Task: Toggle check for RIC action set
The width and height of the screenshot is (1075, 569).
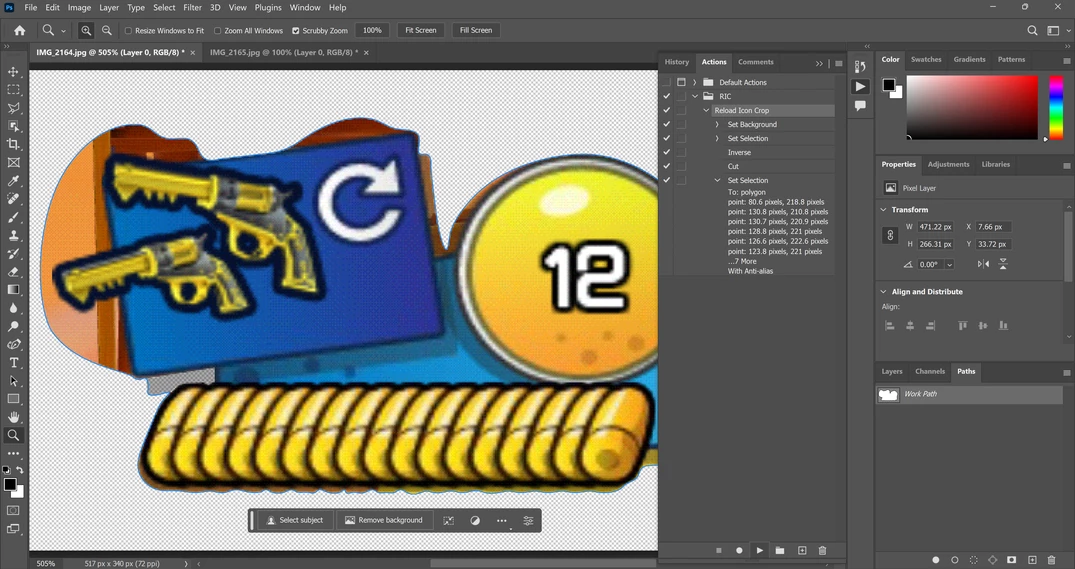Action: coord(666,97)
